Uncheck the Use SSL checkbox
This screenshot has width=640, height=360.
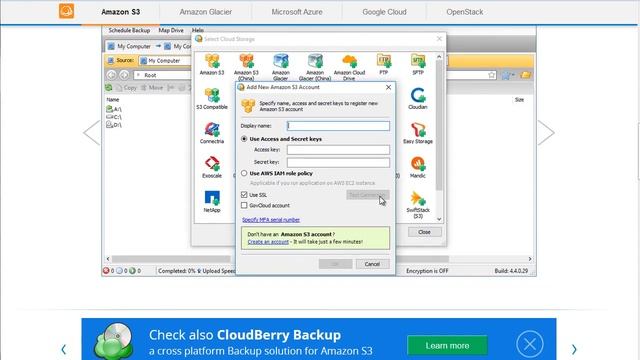244,195
